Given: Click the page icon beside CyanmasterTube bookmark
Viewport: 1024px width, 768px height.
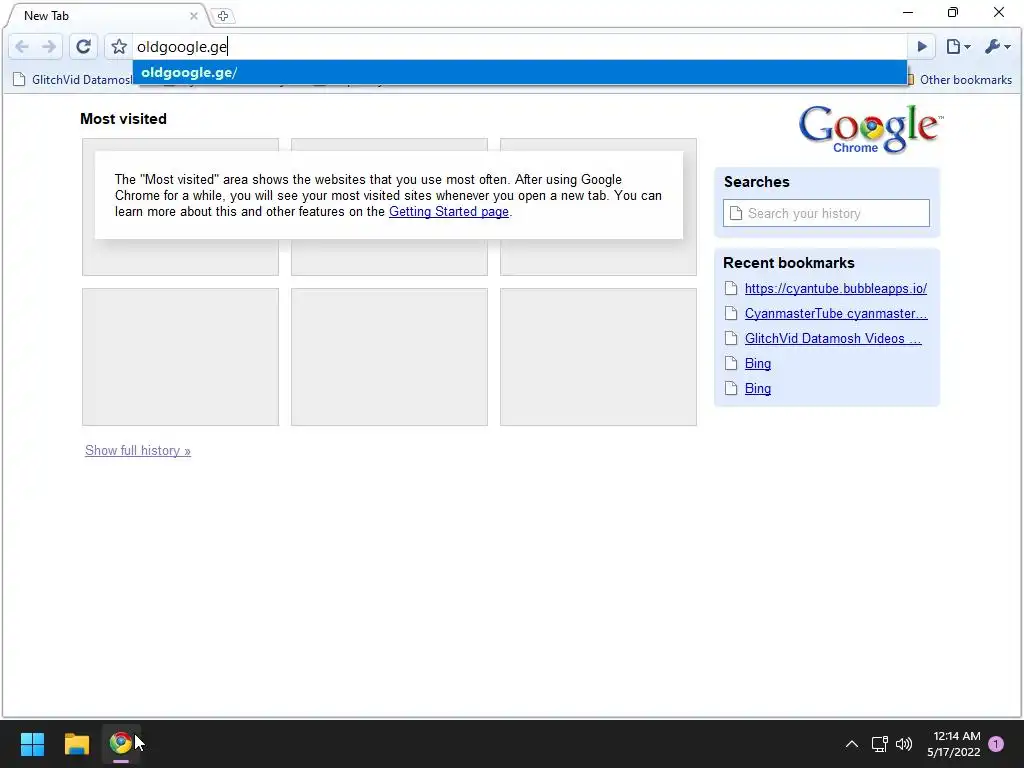Looking at the screenshot, I should [x=731, y=313].
